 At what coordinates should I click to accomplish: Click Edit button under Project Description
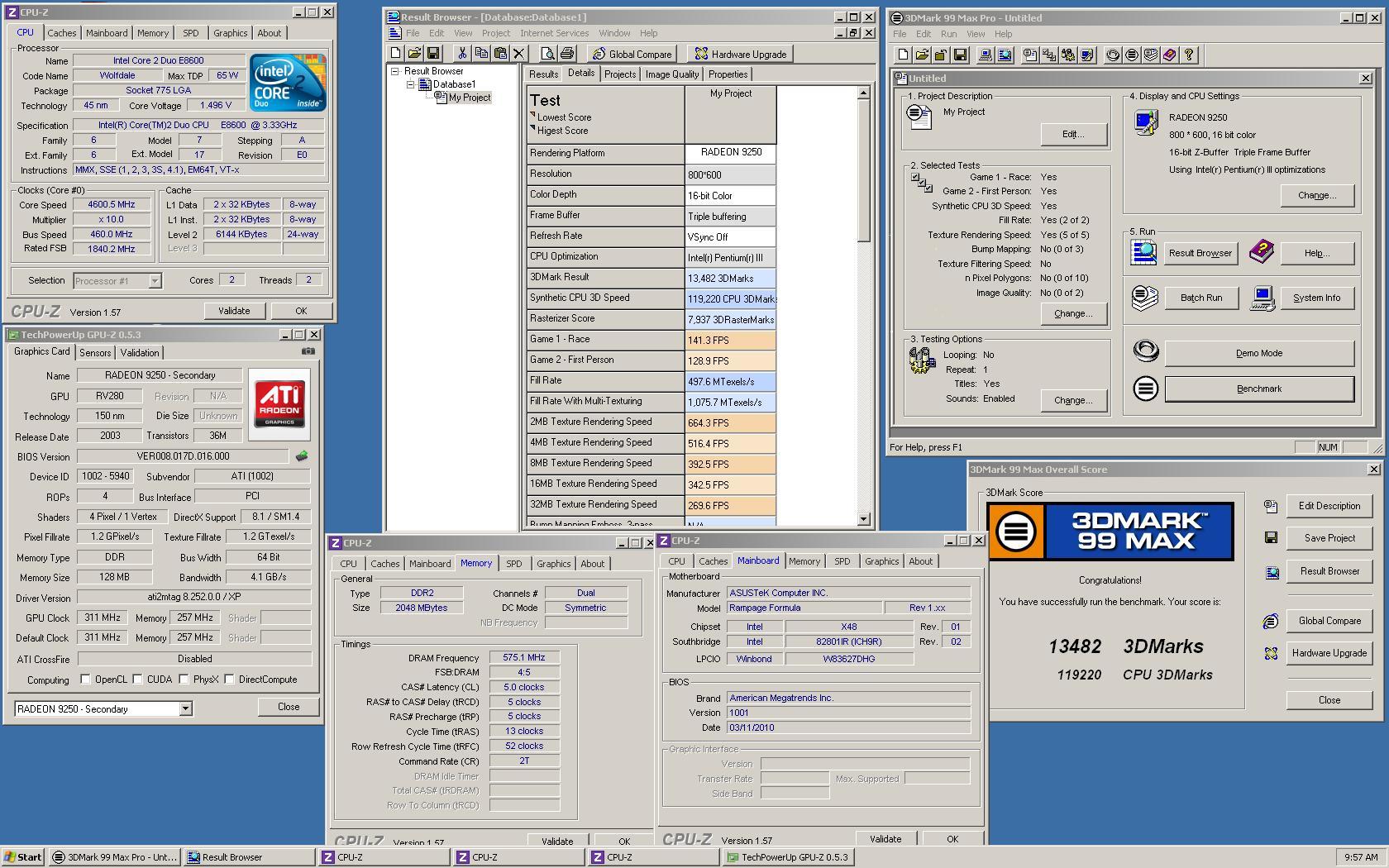1073,134
